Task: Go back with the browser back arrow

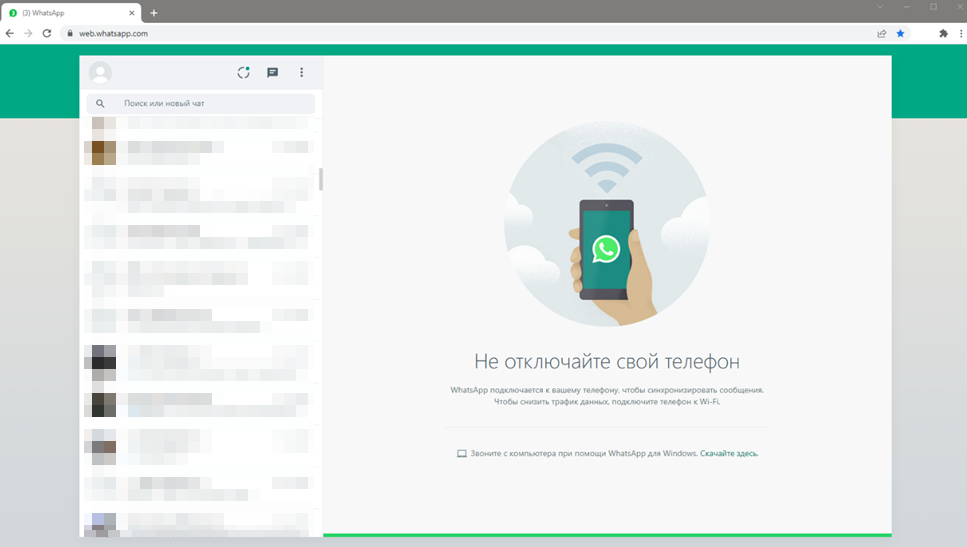Action: pyautogui.click(x=10, y=33)
